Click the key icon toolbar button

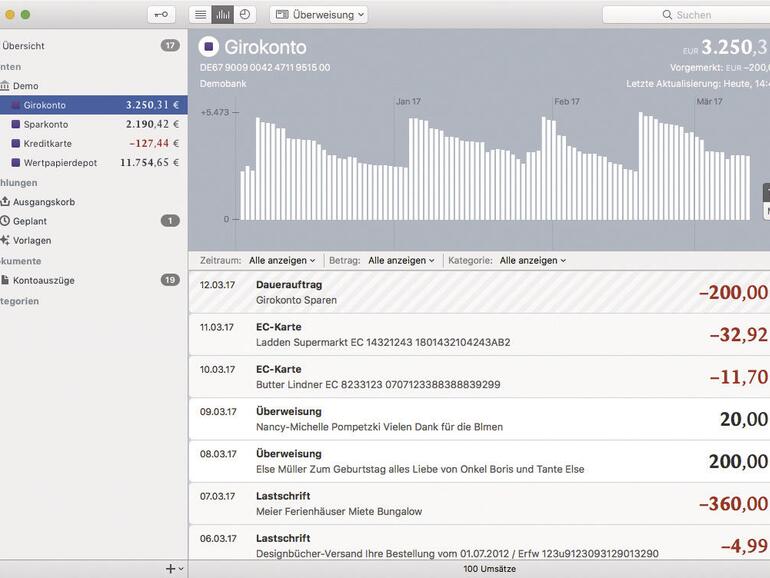point(161,15)
